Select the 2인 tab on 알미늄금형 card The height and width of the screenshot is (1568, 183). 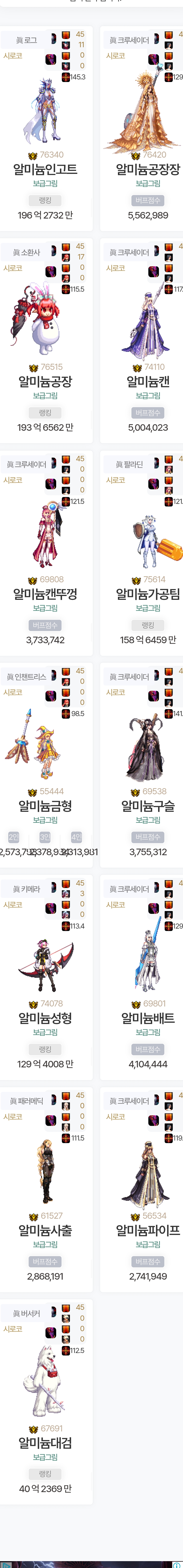point(14,837)
